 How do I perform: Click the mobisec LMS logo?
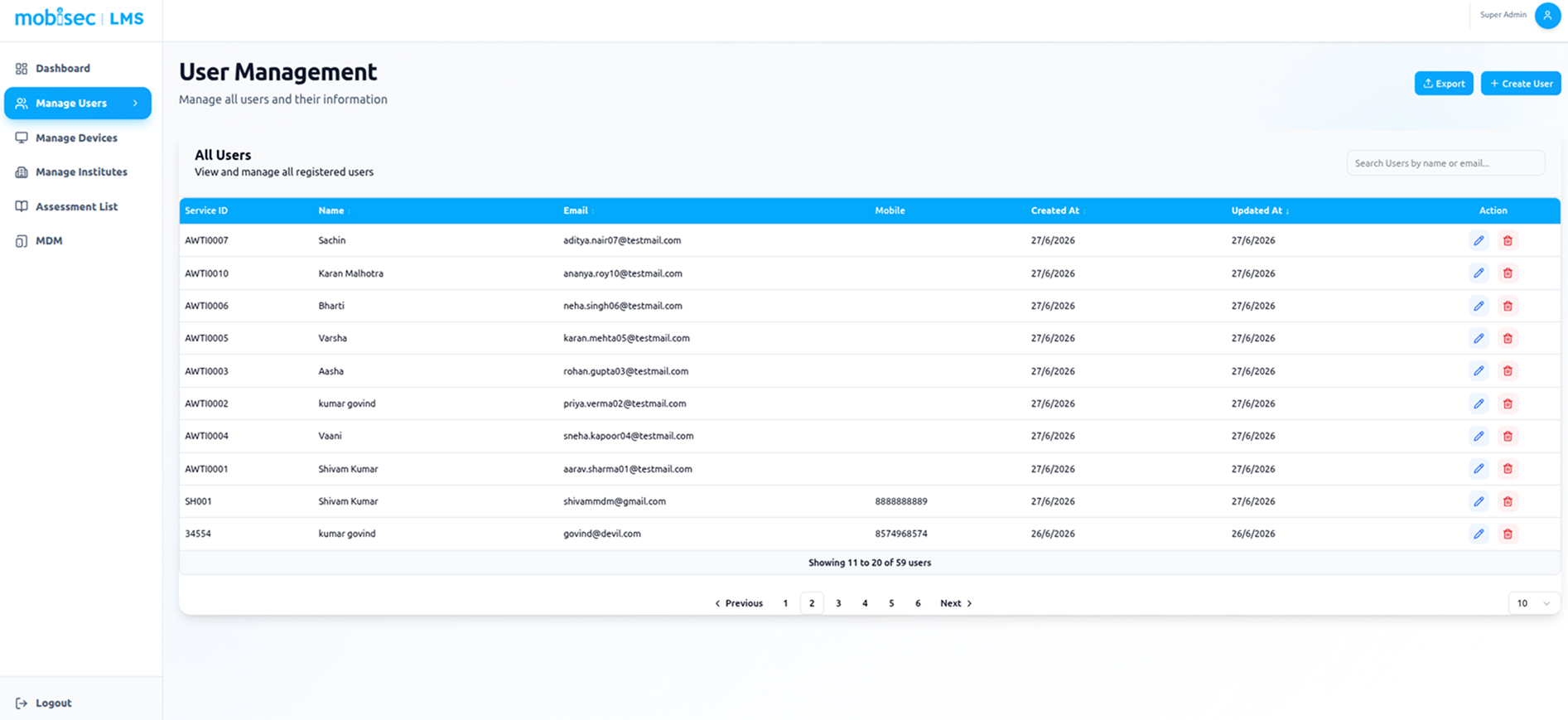pos(80,17)
